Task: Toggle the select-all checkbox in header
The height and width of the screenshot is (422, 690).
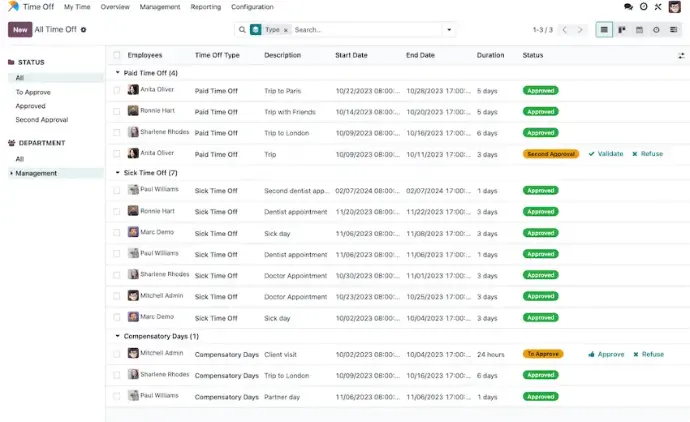Action: coord(117,55)
